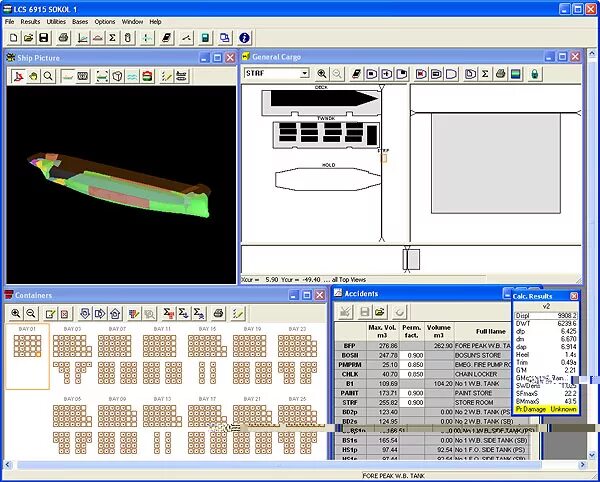Click the Containers window printer icon
Screen dimensions: 600x482
[x=218, y=314]
